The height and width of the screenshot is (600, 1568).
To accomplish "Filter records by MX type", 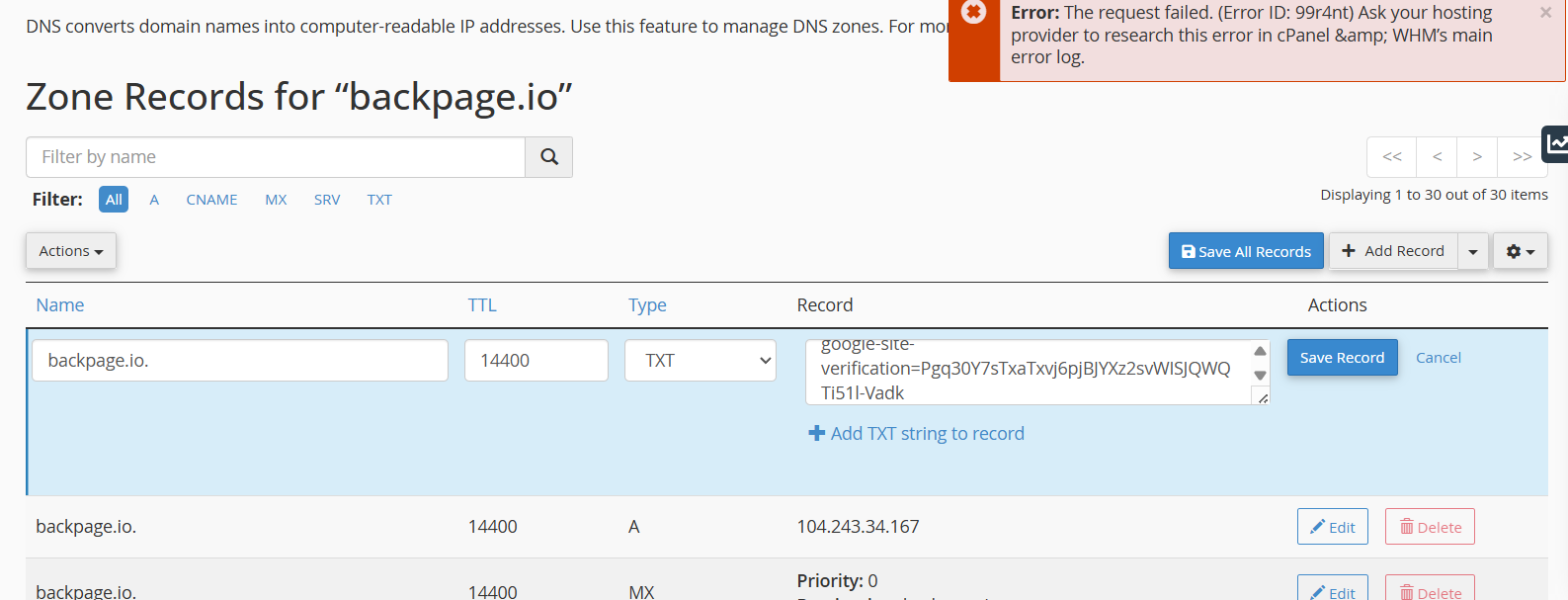I will (276, 200).
